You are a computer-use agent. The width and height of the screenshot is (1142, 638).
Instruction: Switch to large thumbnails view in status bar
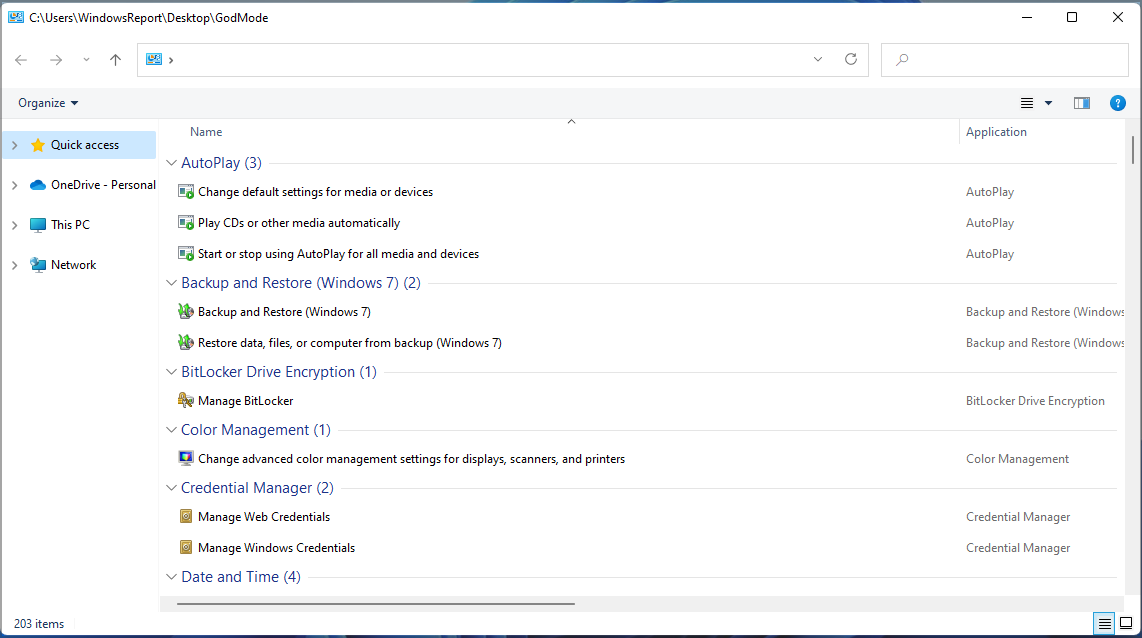point(1126,623)
